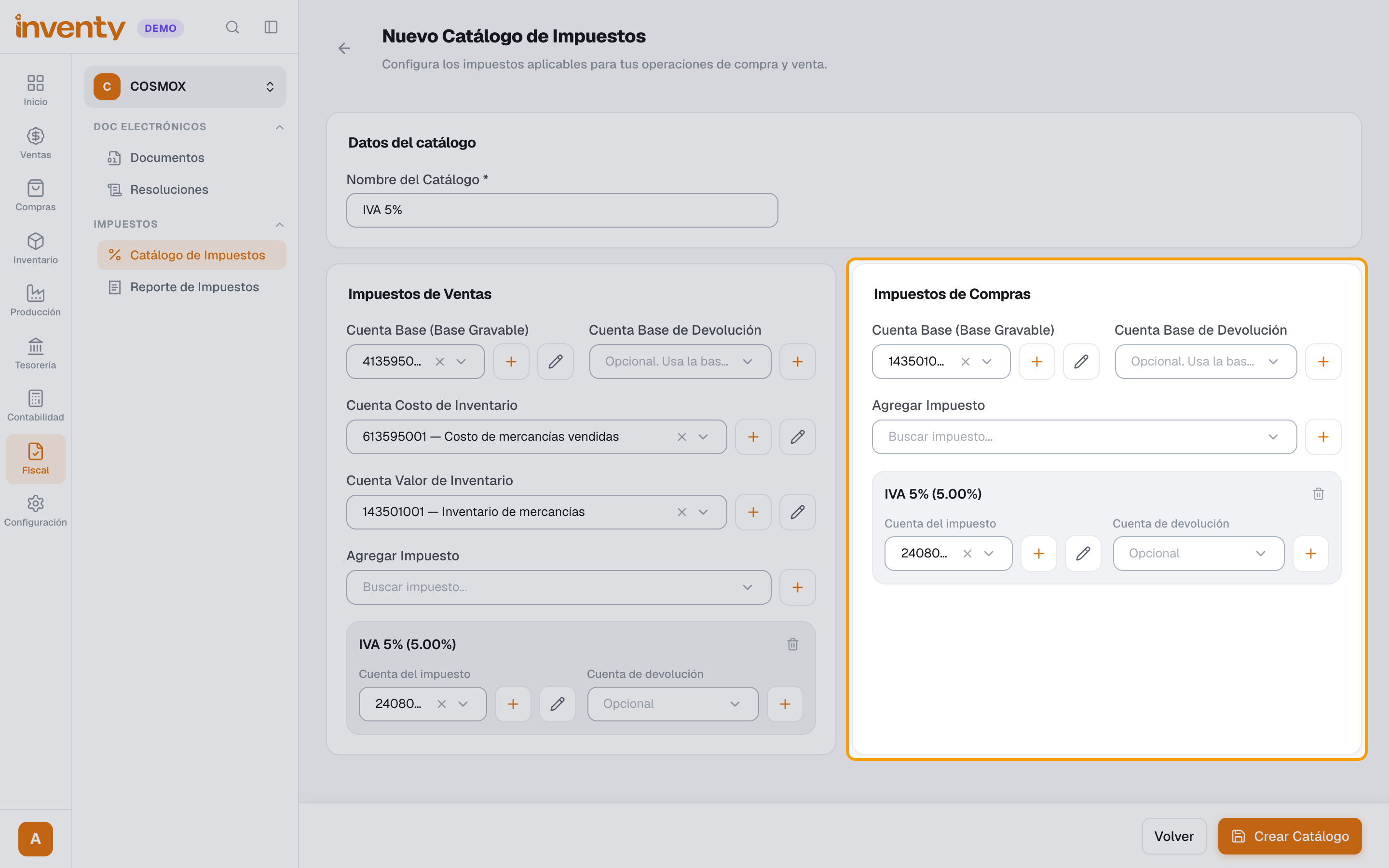Open Documentos menu item
This screenshot has height=868, width=1389.
191,158
